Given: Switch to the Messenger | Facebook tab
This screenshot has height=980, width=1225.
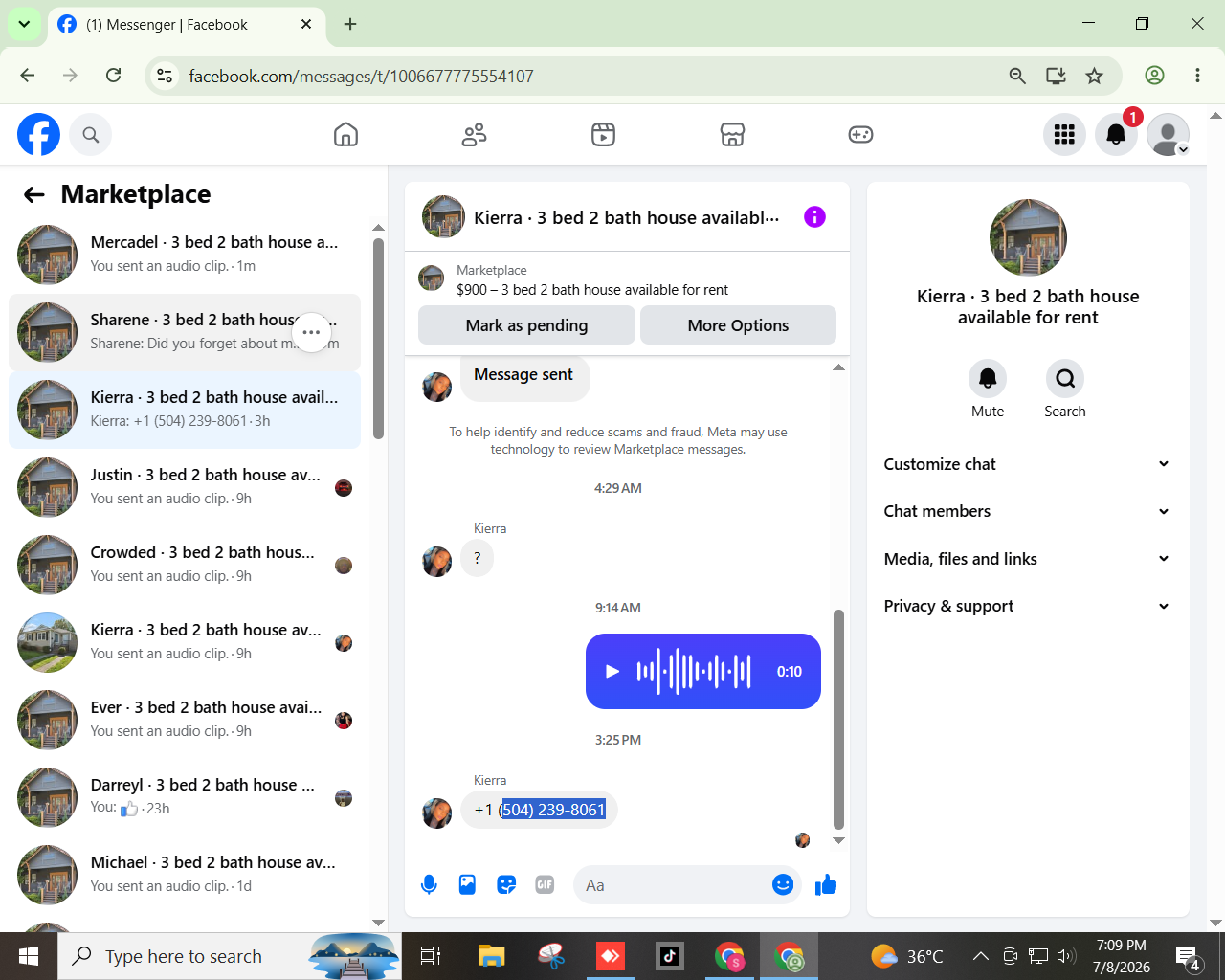Looking at the screenshot, I should coord(185,25).
